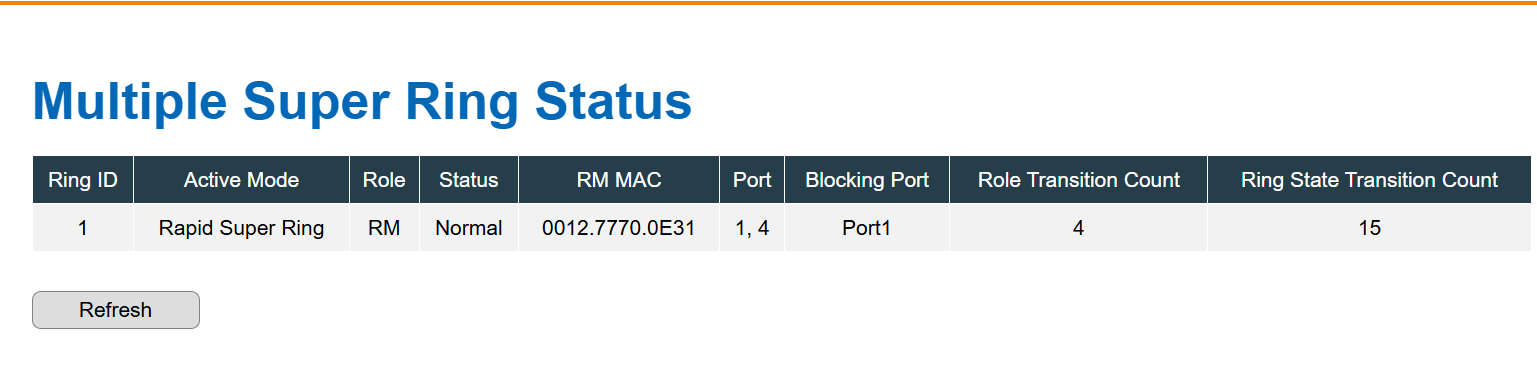The height and width of the screenshot is (389, 1537).
Task: Select role transition count value 4
Action: 1079,228
